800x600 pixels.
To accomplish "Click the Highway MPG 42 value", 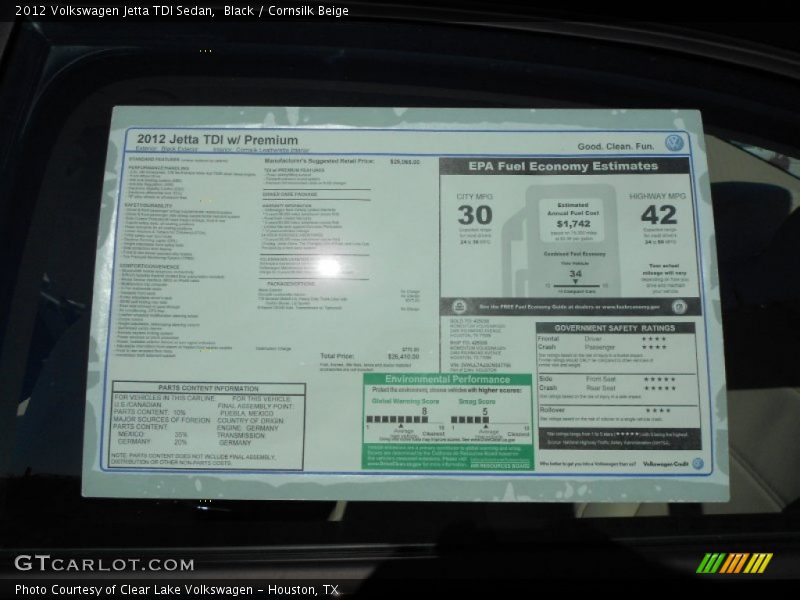I will (x=658, y=214).
